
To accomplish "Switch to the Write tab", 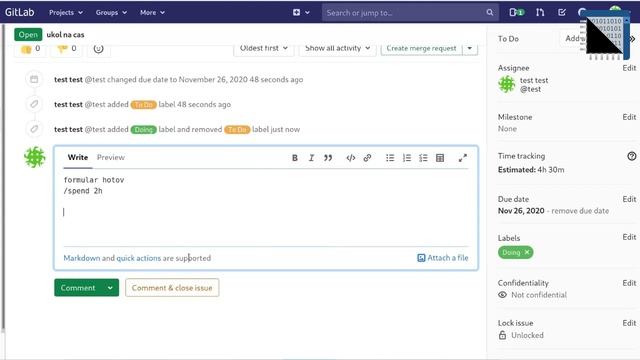I will (78, 157).
